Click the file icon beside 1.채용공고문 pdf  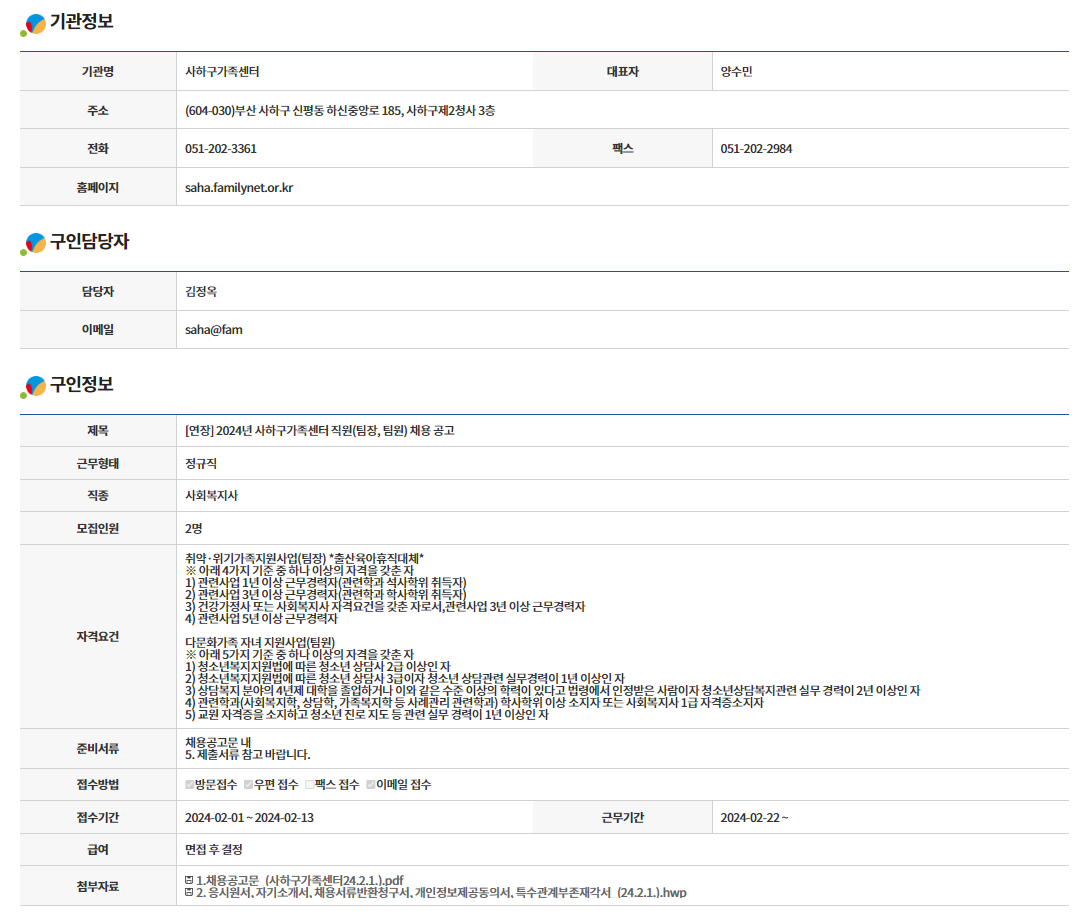[x=189, y=880]
